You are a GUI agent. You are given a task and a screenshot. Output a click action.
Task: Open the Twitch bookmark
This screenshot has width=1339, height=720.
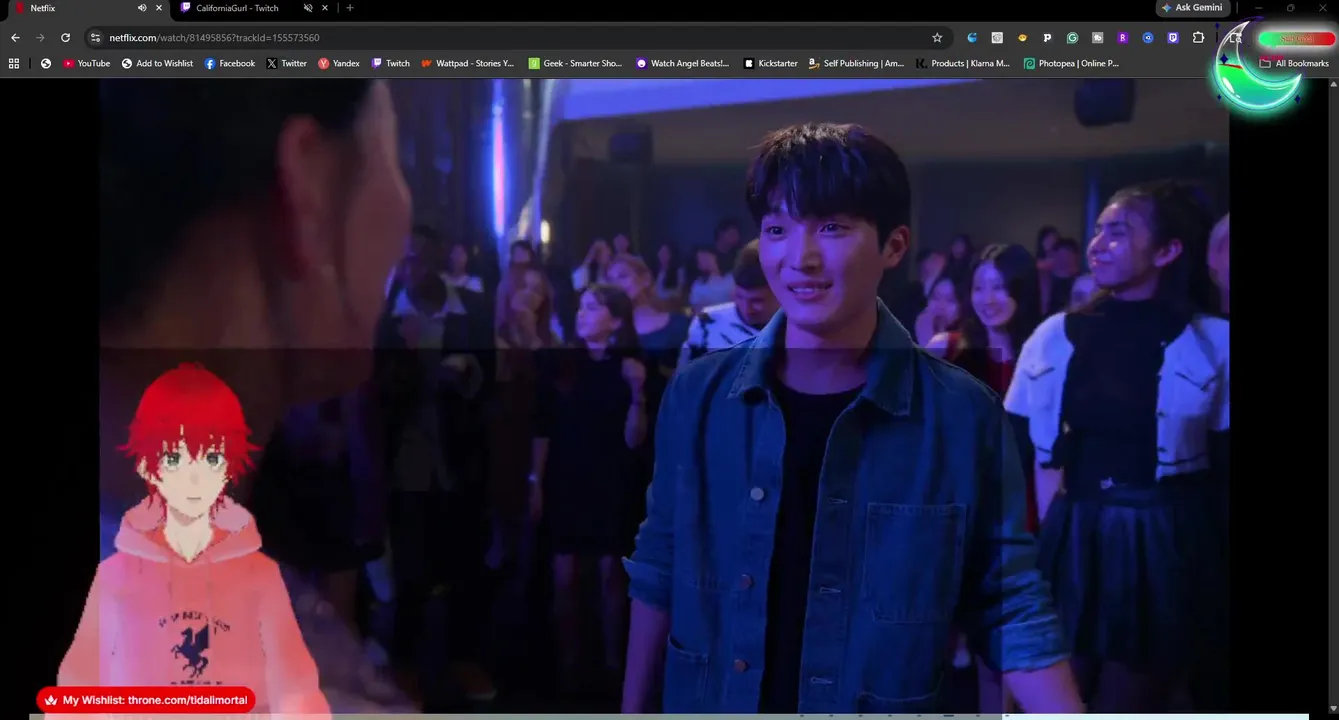point(391,63)
